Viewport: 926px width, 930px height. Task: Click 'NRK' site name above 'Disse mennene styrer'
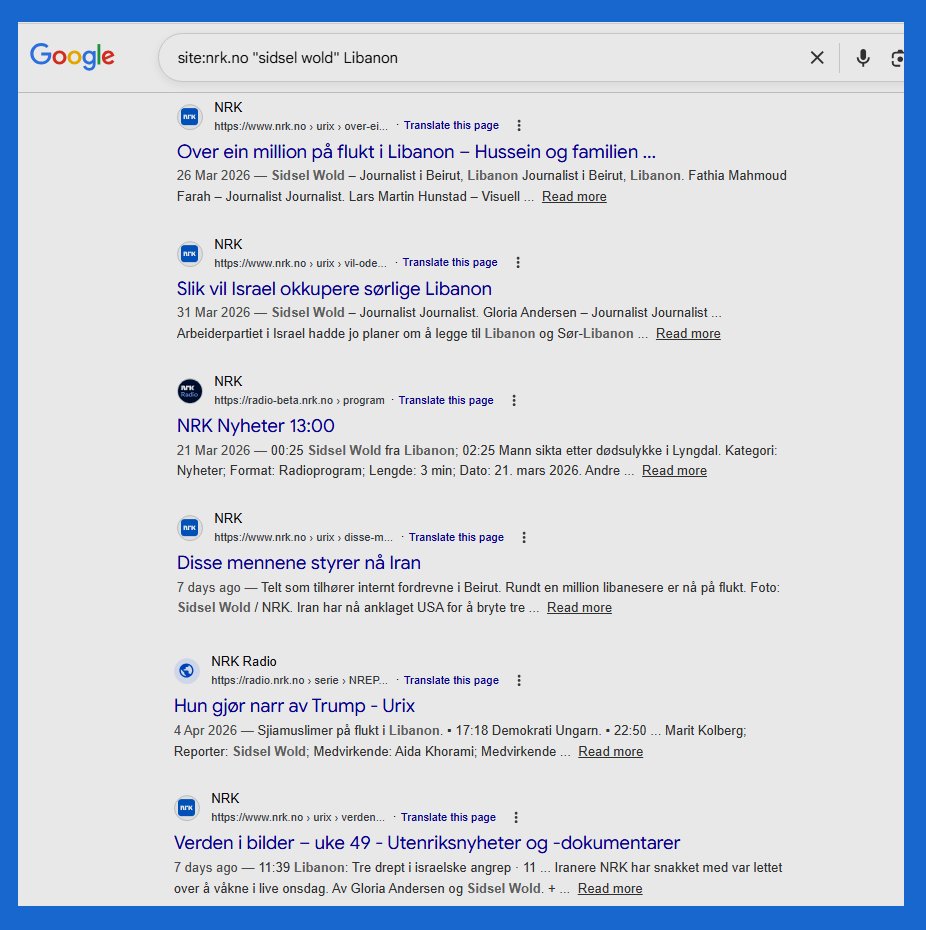tap(228, 518)
